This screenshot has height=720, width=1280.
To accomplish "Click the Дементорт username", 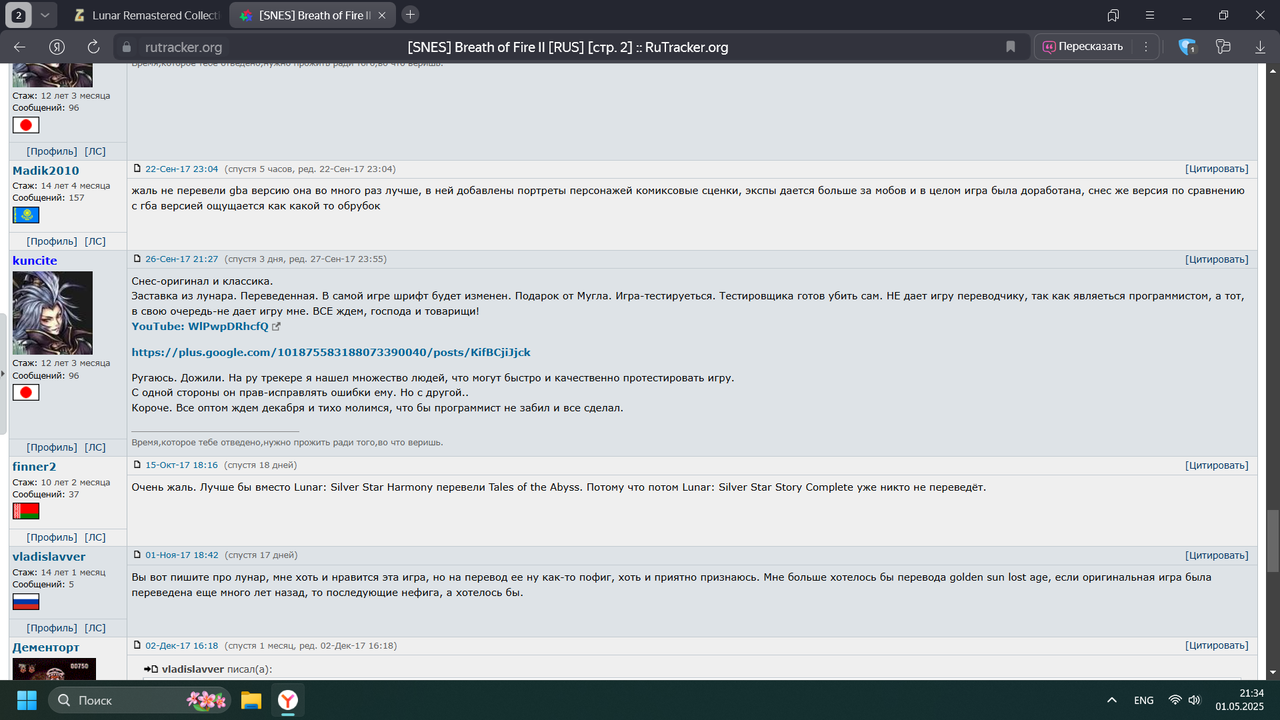I will (x=45, y=648).
